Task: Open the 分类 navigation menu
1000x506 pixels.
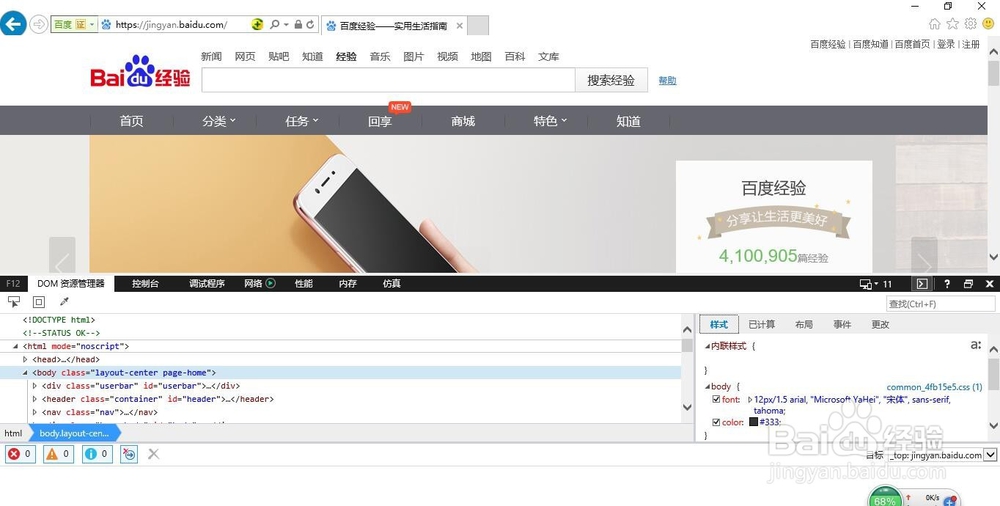Action: point(219,121)
